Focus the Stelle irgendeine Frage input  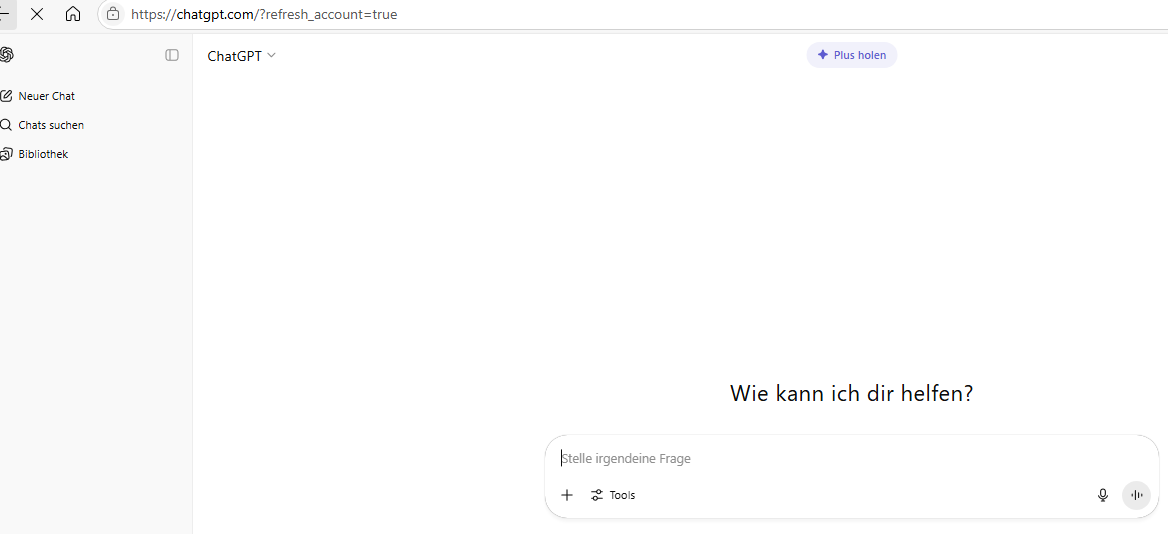[x=851, y=459]
